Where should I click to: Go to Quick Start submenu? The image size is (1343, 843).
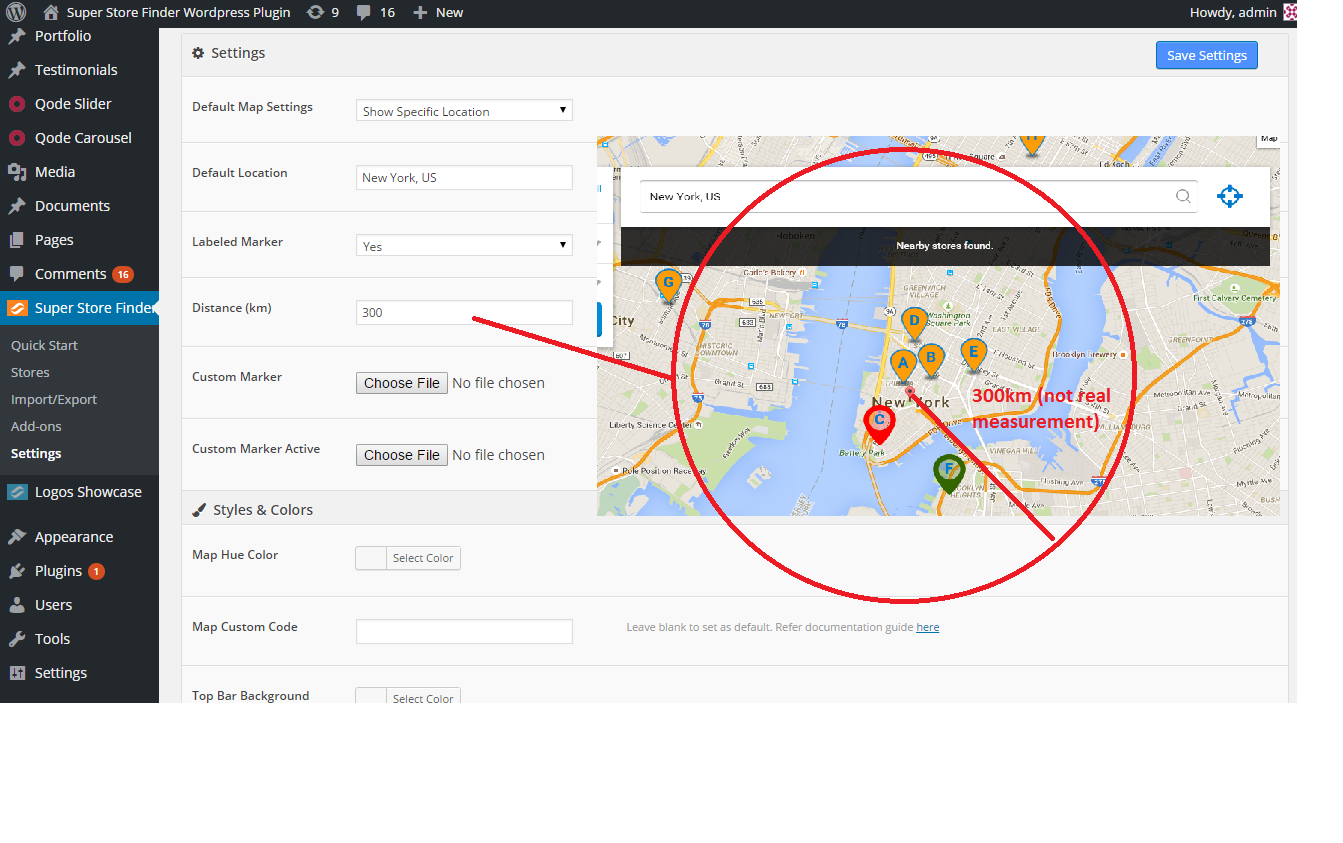pyautogui.click(x=44, y=345)
